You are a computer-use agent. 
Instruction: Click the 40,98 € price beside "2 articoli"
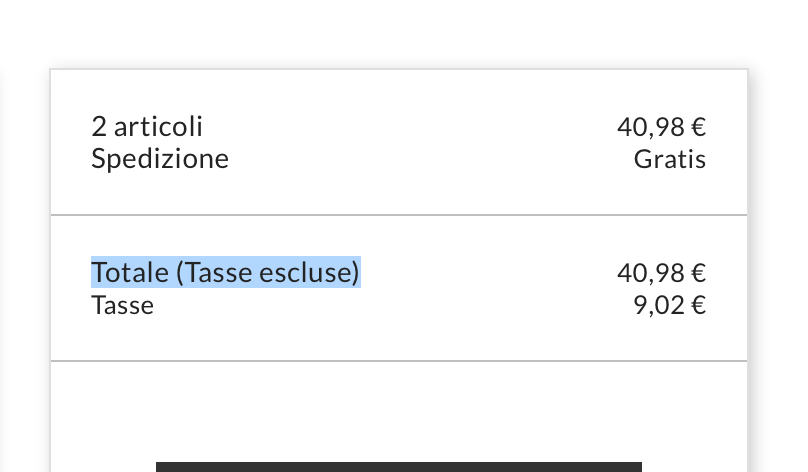tap(661, 127)
